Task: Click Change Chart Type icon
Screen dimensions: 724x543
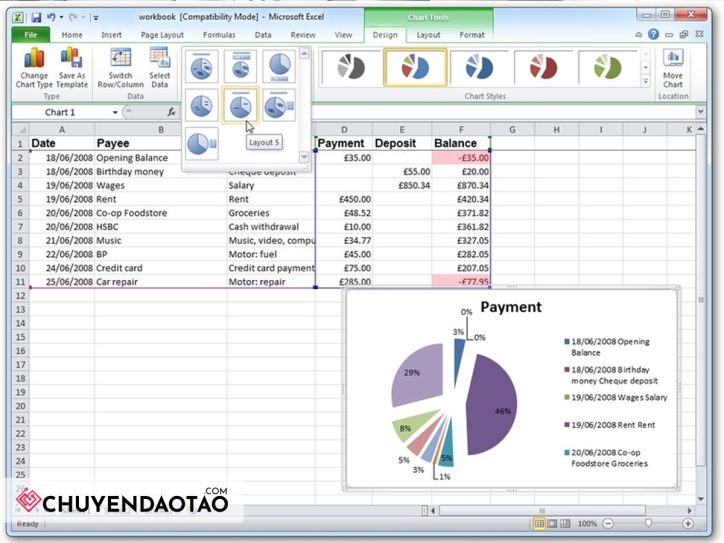Action: click(34, 68)
